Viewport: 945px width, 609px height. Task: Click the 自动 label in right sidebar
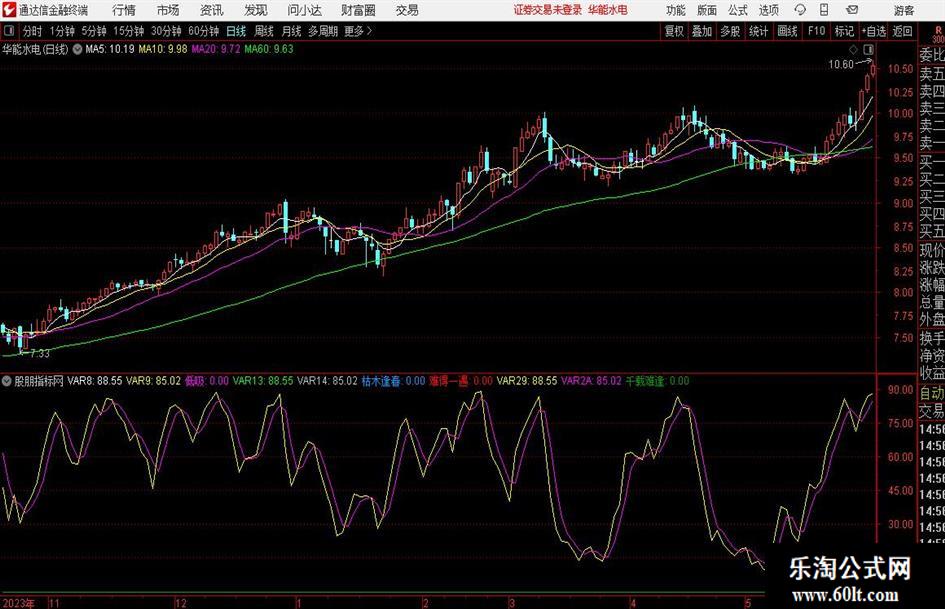pyautogui.click(x=931, y=393)
